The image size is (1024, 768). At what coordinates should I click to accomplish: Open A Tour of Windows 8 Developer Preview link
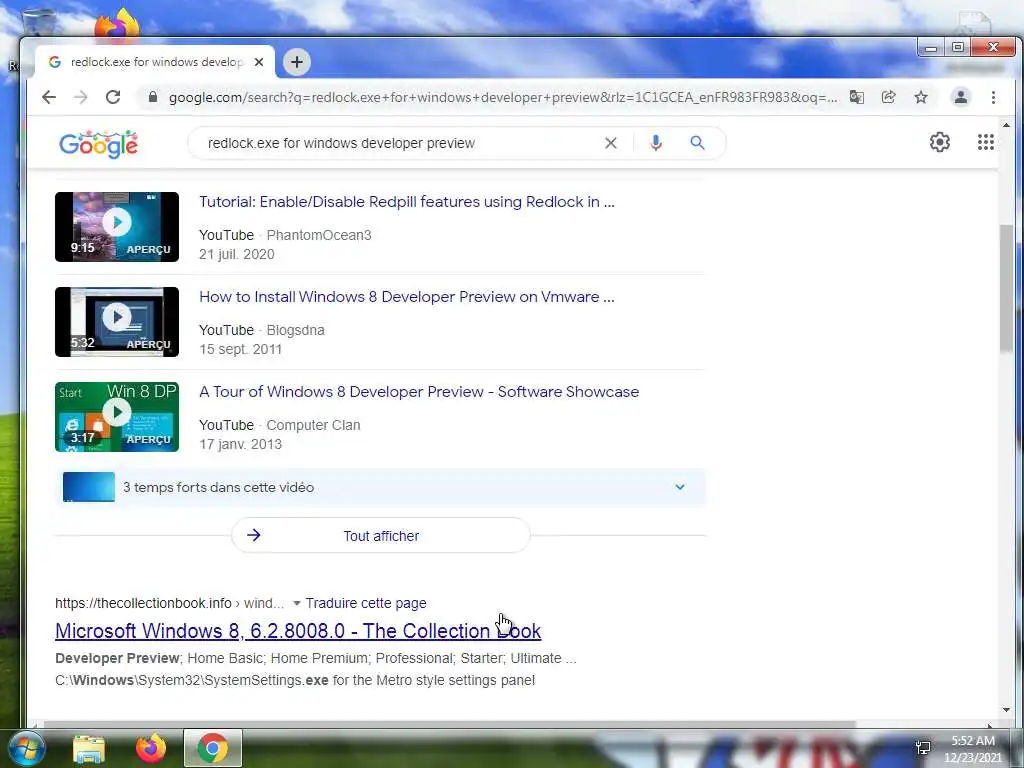[419, 392]
